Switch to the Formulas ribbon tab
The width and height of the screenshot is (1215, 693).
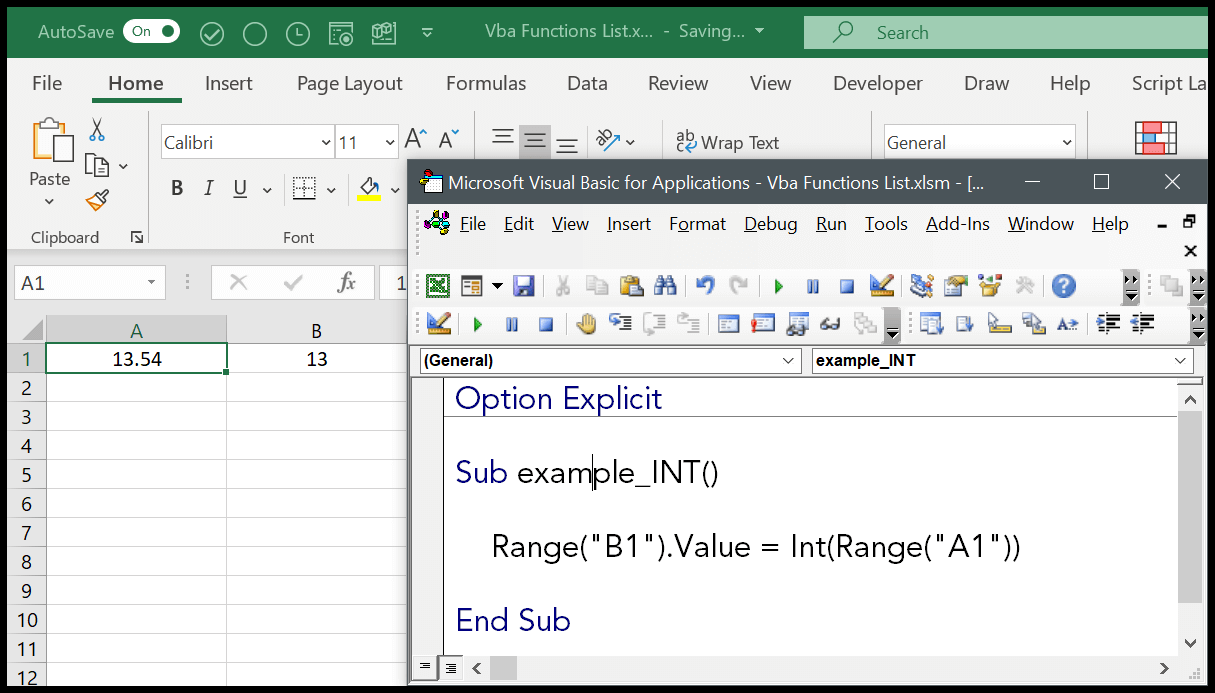coord(486,84)
